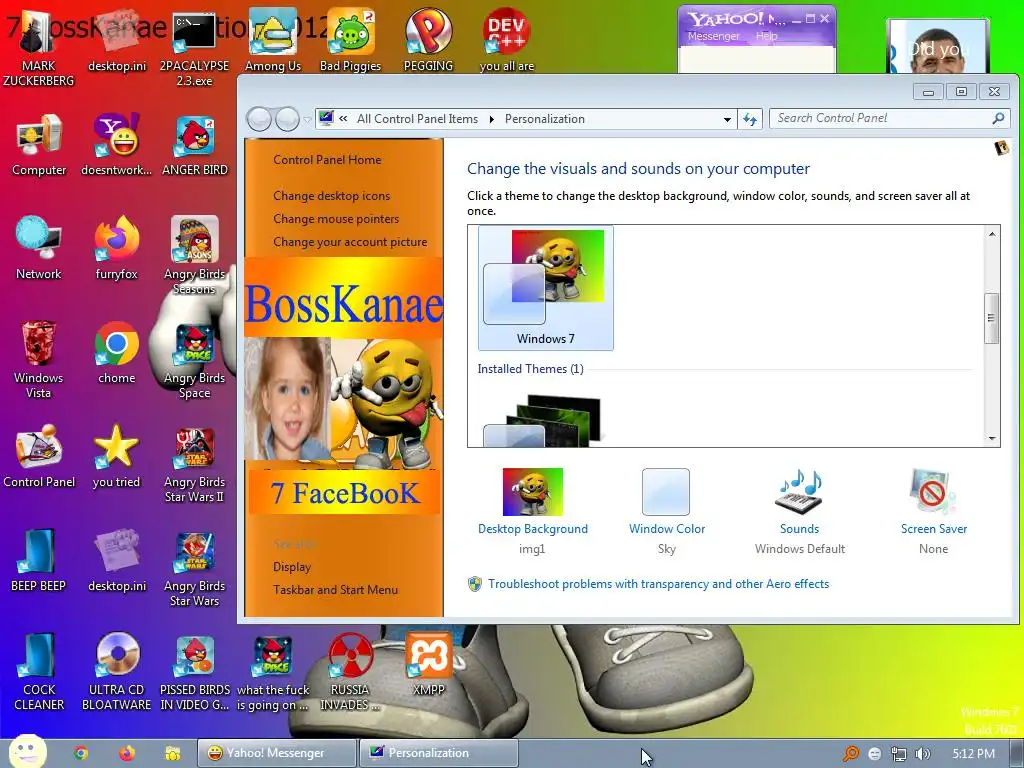Open the ULTRA CD BLOATWARE disc icon

click(x=116, y=671)
